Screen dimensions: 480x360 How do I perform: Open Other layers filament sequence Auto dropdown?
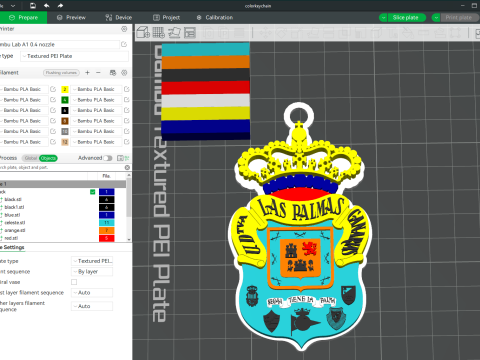pos(92,306)
